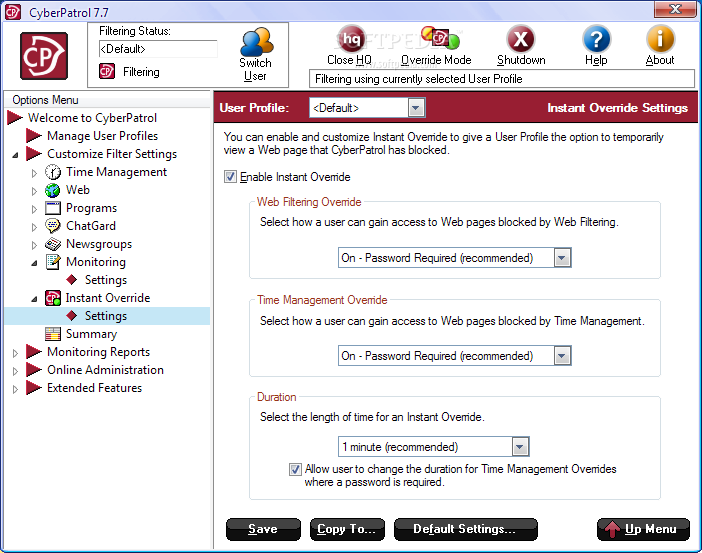The image size is (702, 553).
Task: Collapse the Monitoring tree node
Action: point(34,263)
